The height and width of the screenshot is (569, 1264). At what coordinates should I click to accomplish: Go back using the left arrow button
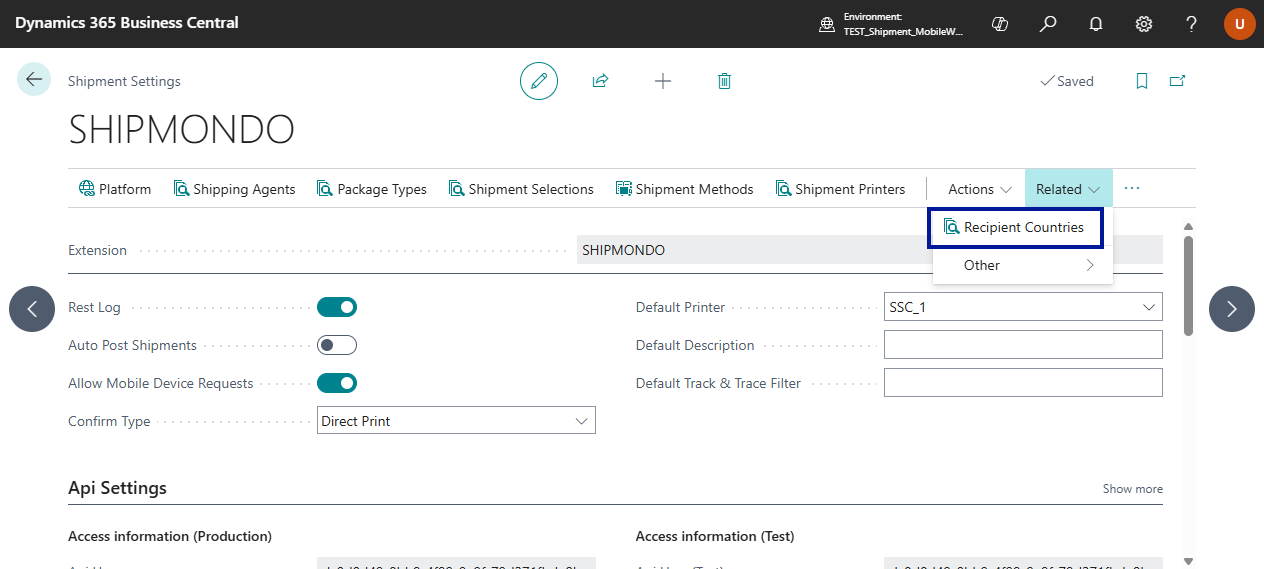coord(34,80)
